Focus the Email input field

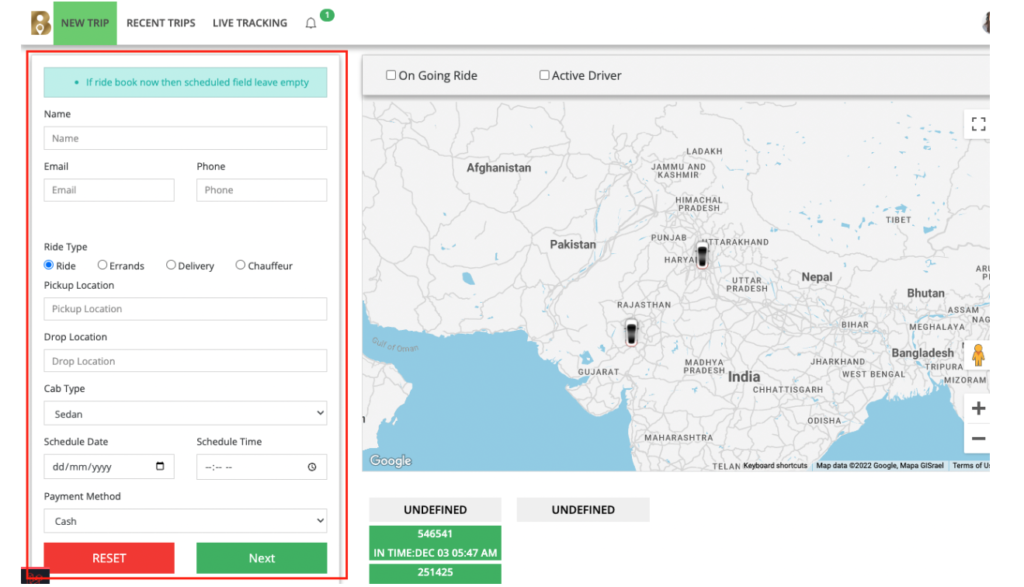click(109, 190)
